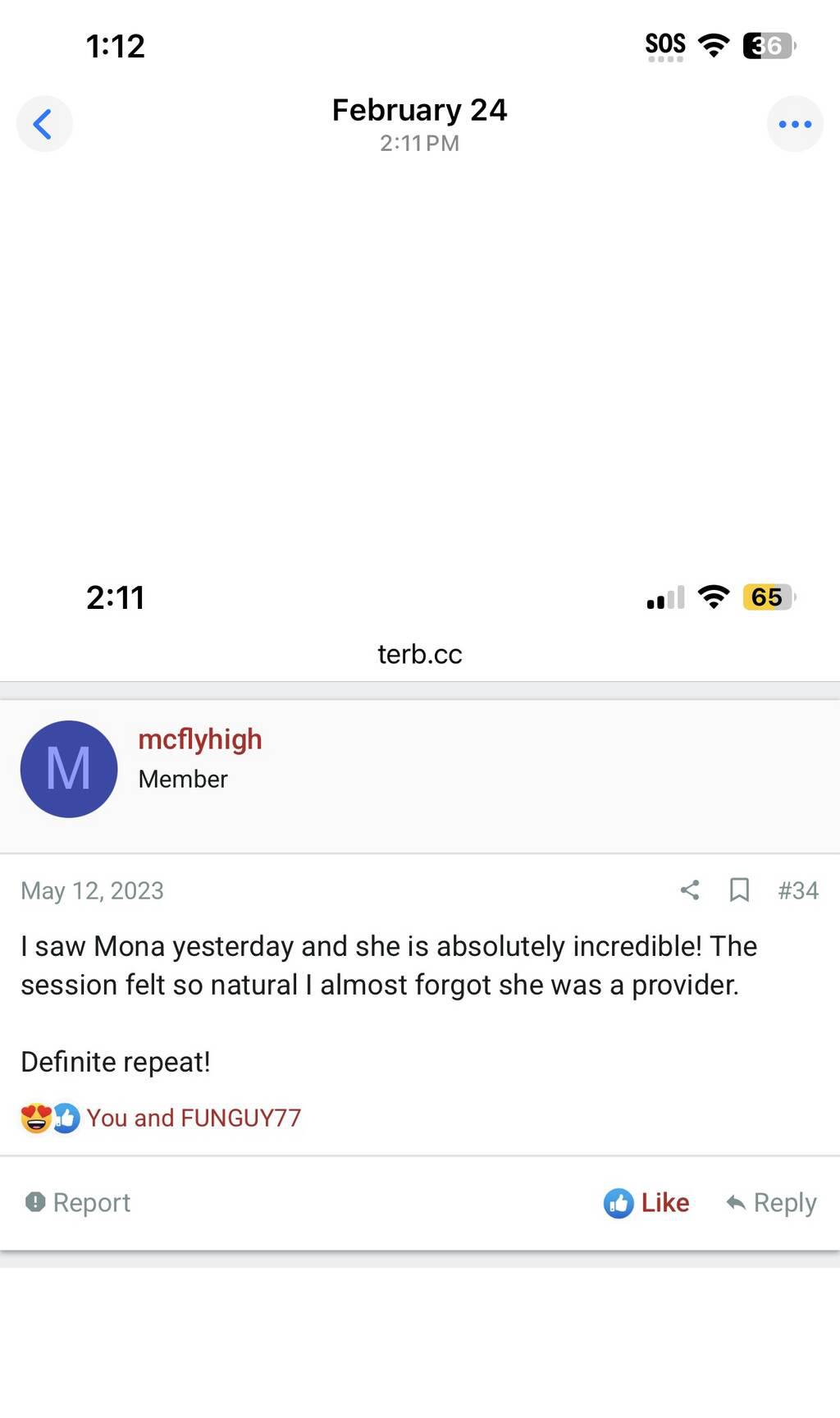
Task: Open the May 12, 2023 post date
Action: pyautogui.click(x=92, y=890)
